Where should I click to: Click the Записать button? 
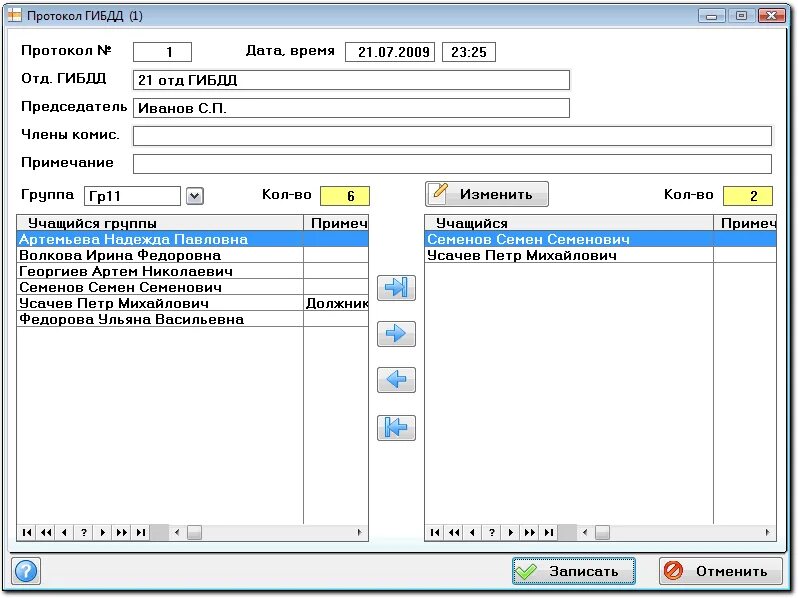tap(574, 571)
